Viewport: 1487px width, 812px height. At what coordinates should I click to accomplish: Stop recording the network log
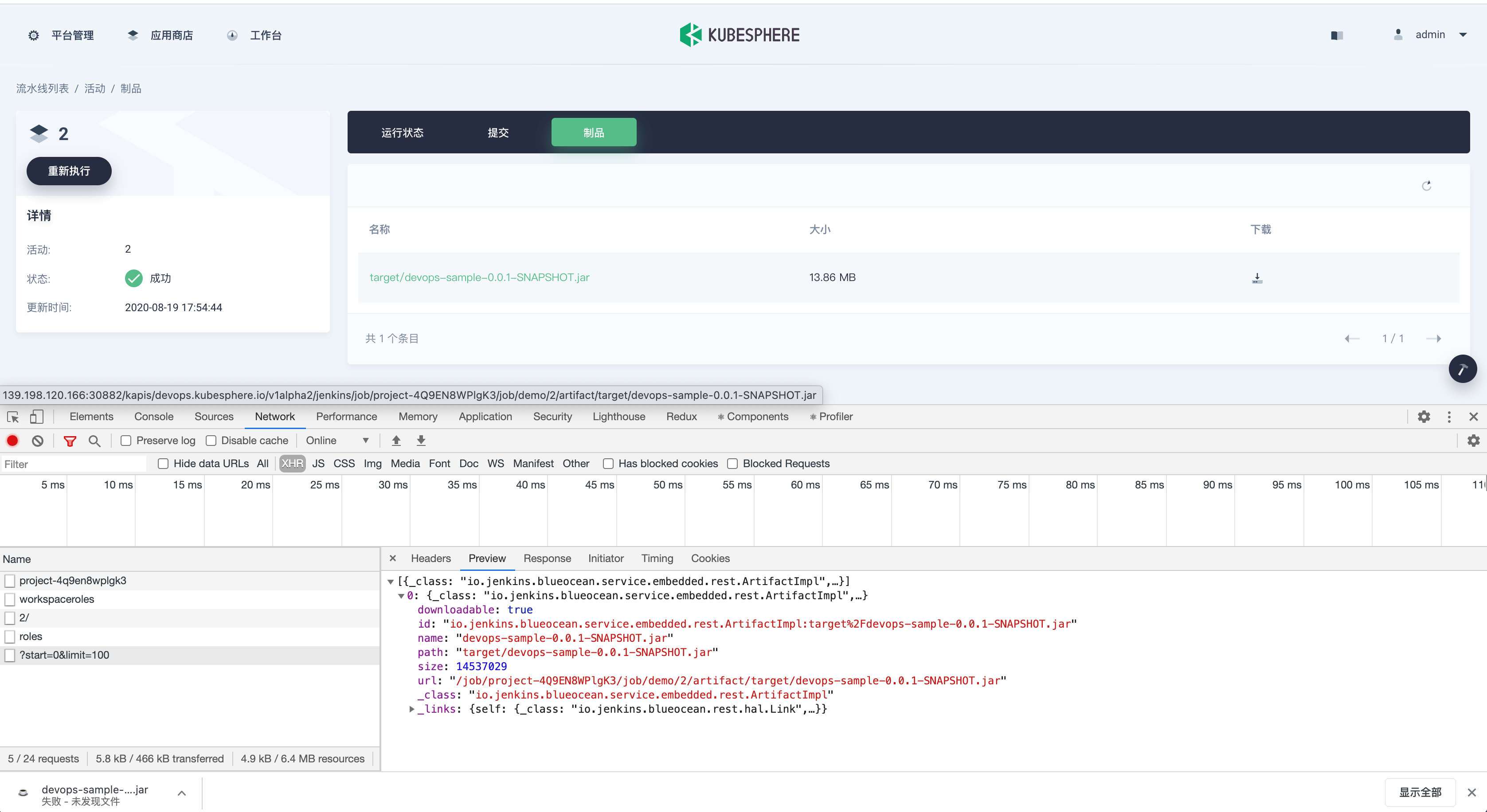tap(12, 441)
